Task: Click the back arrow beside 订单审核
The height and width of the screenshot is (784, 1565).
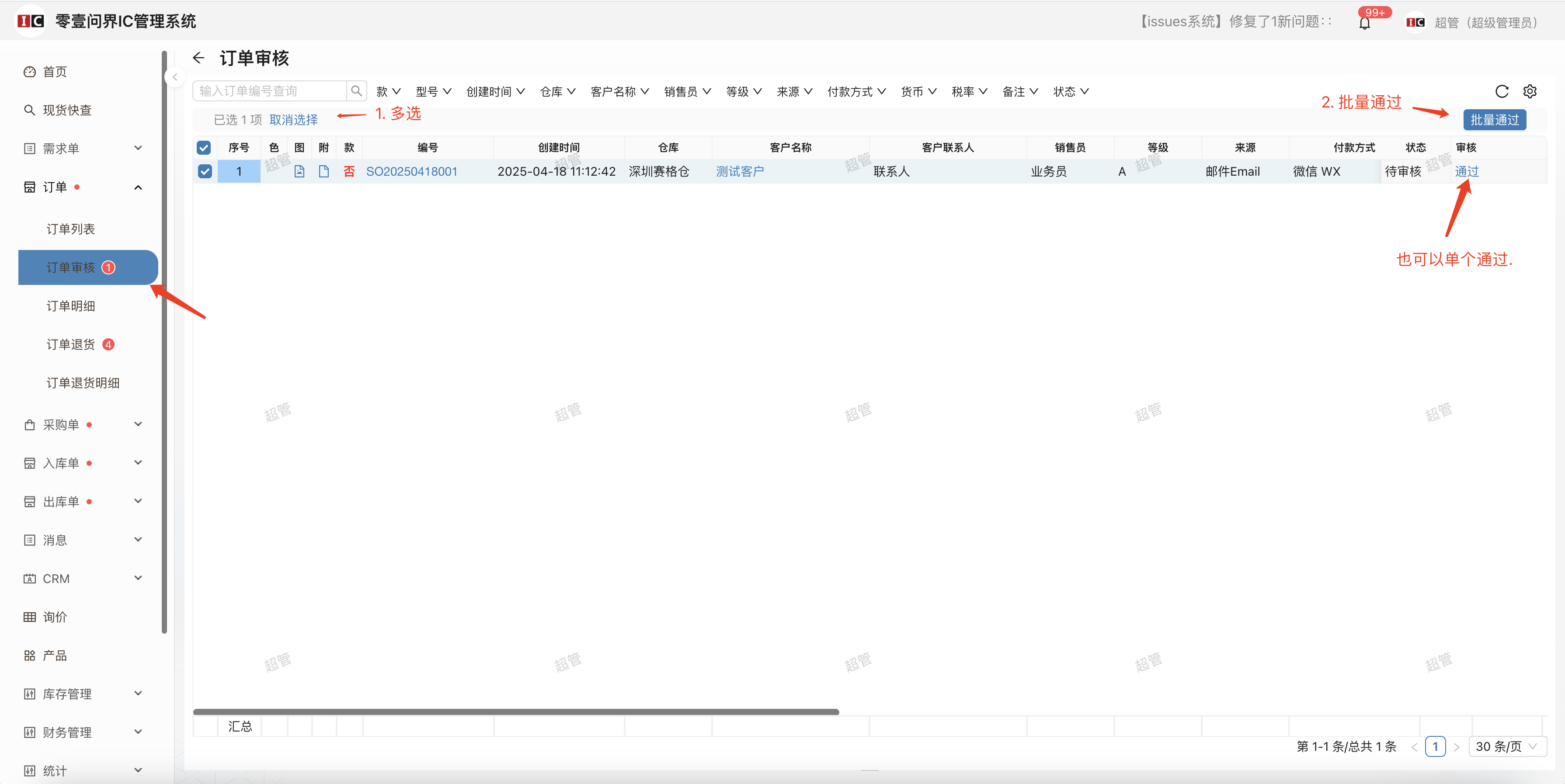Action: pyautogui.click(x=198, y=58)
